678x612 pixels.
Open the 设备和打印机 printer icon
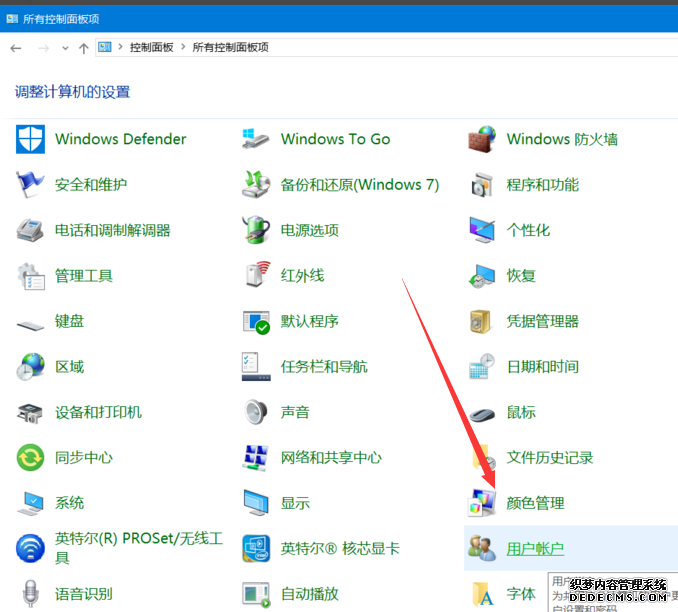click(29, 413)
